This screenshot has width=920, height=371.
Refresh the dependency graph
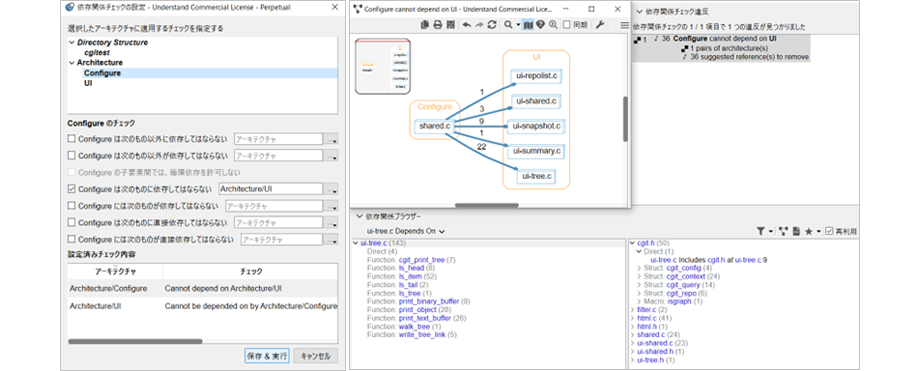[492, 25]
